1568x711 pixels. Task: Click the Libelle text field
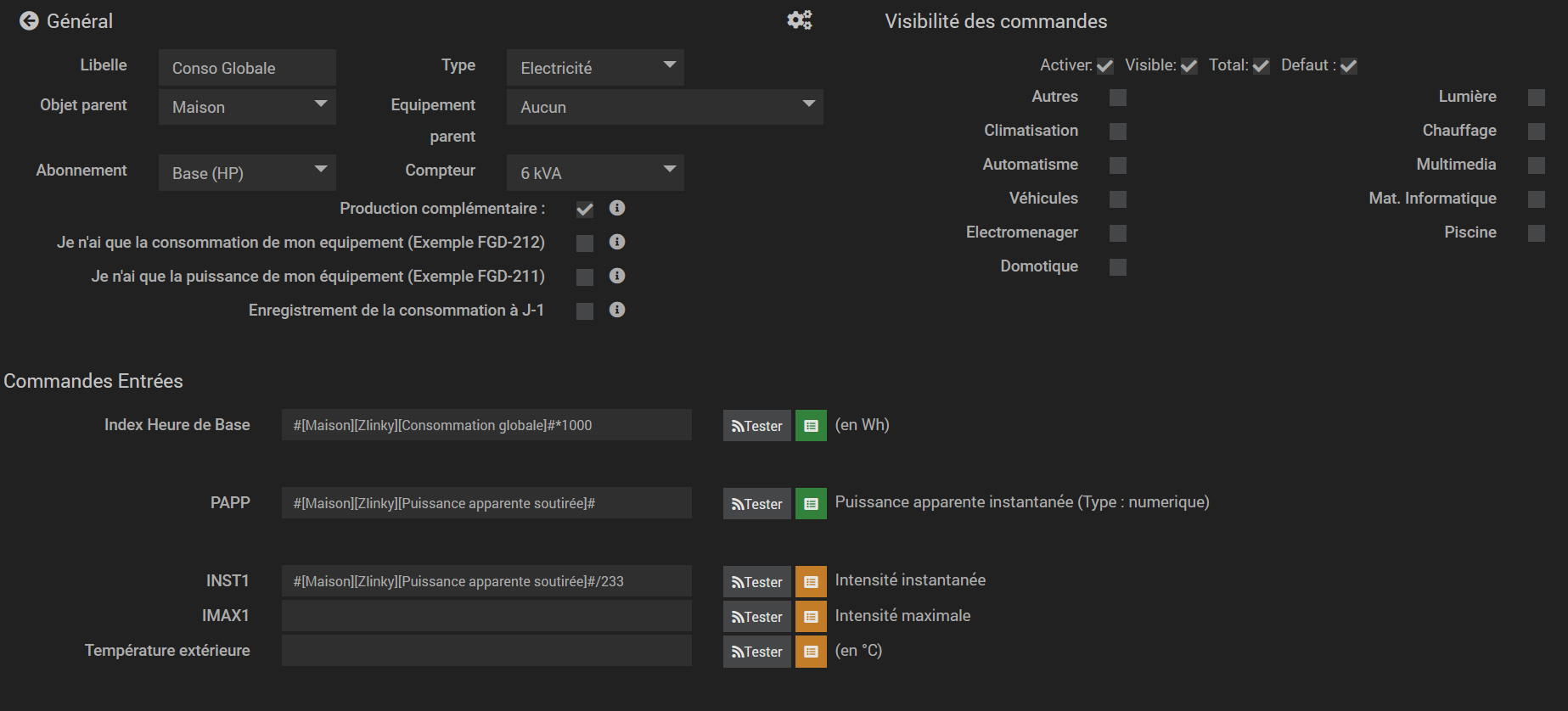coord(247,68)
